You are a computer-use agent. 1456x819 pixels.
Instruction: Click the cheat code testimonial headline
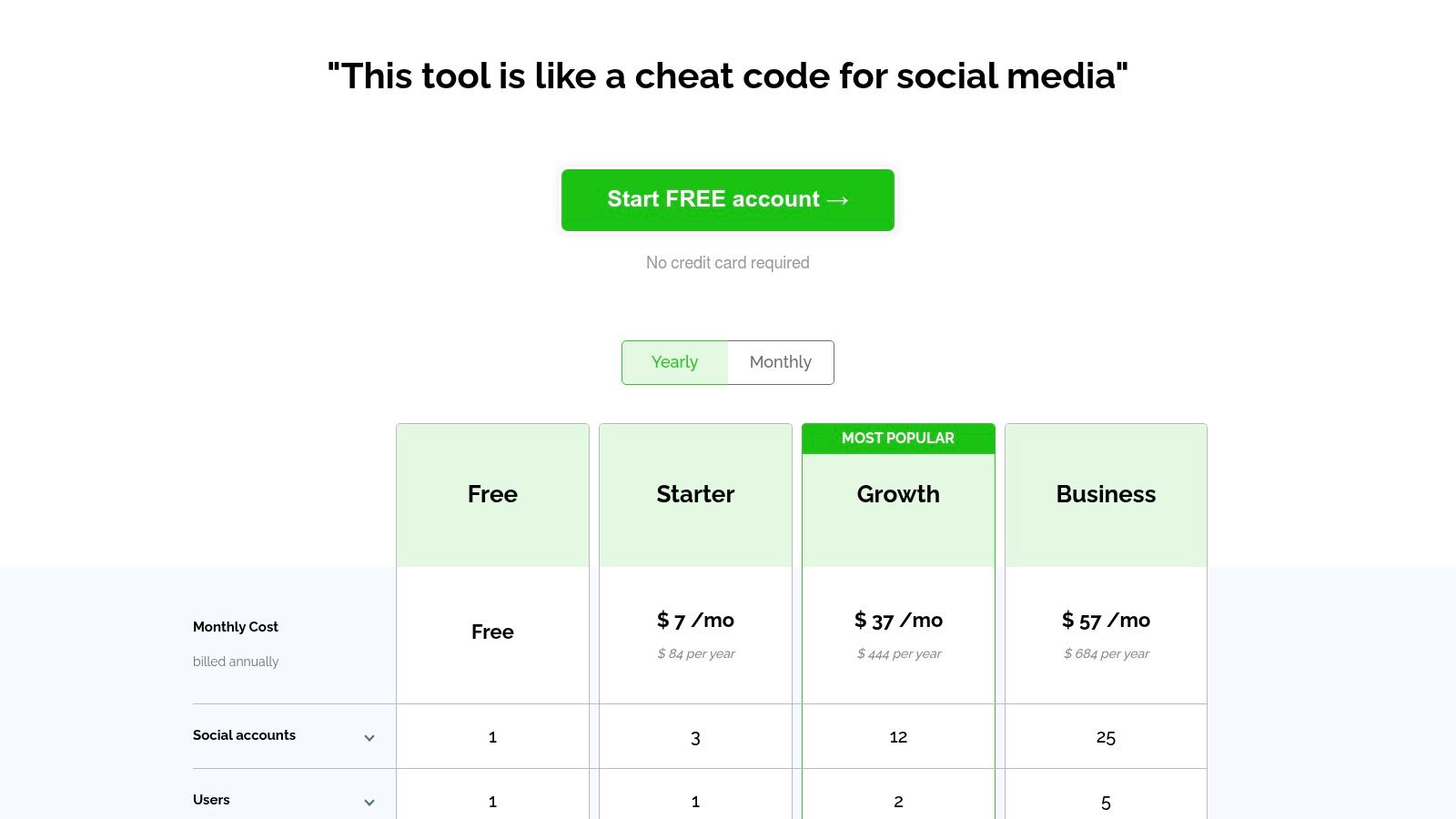tap(728, 76)
